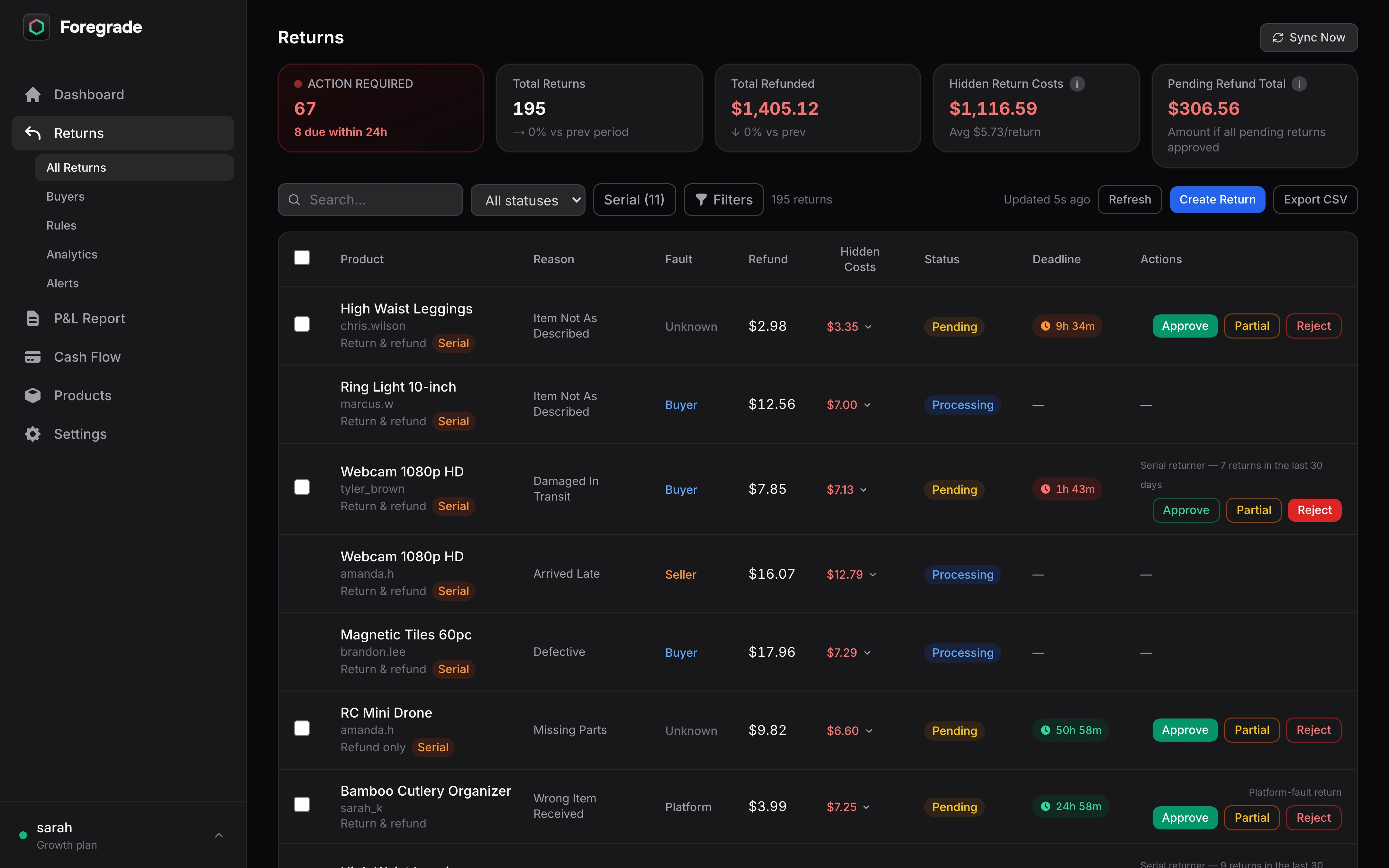Click the Cash Flow card icon
Viewport: 1389px width, 868px height.
pyautogui.click(x=33, y=357)
